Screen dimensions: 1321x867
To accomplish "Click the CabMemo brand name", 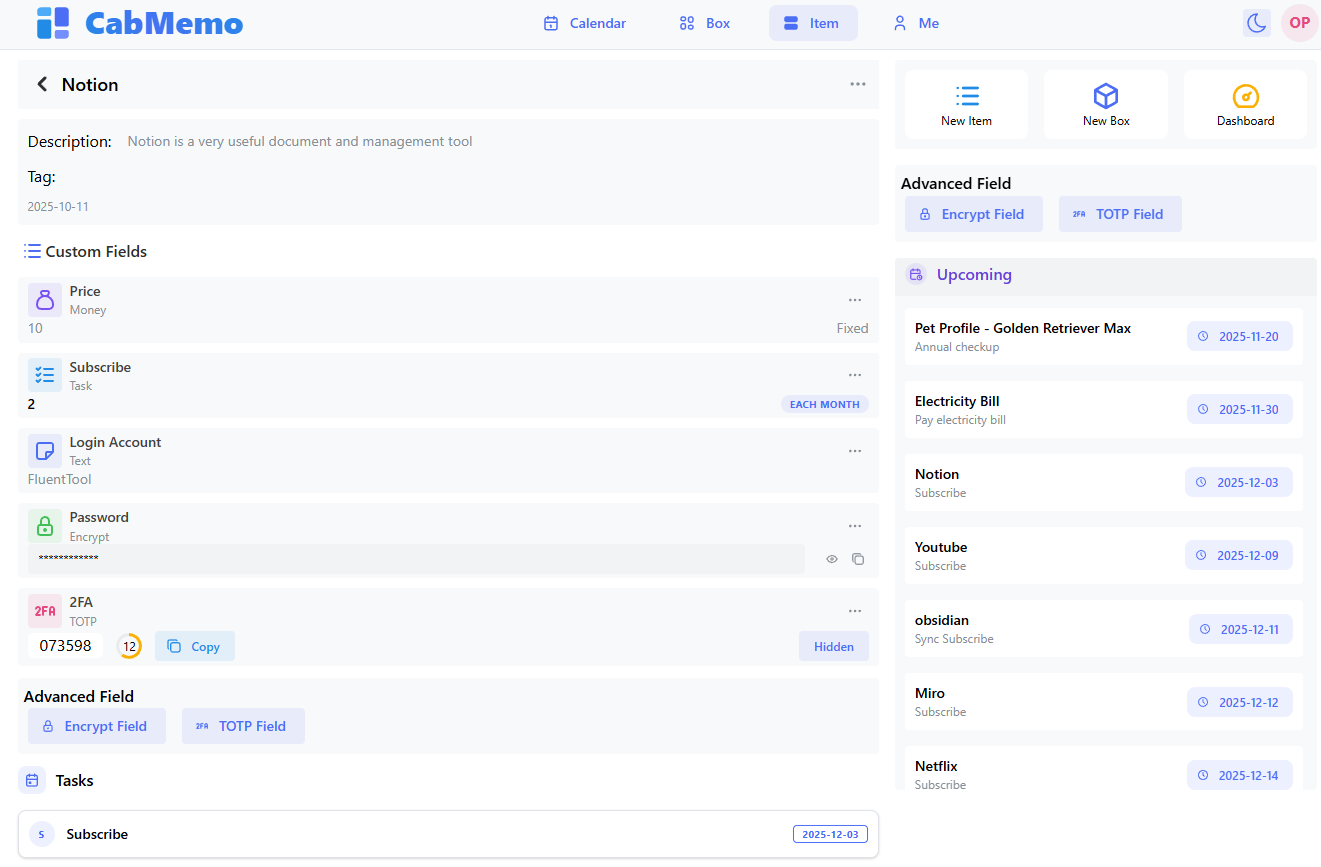I will [164, 23].
